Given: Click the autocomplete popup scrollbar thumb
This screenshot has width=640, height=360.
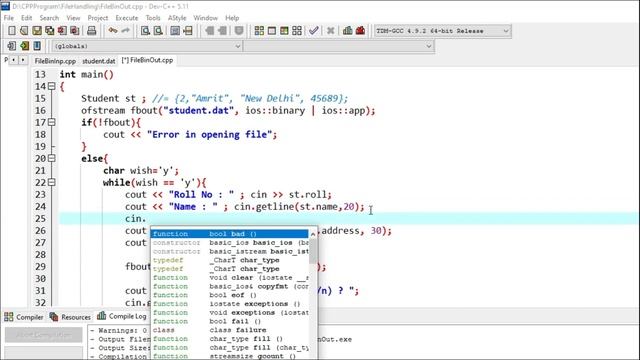Looking at the screenshot, I should 313,251.
